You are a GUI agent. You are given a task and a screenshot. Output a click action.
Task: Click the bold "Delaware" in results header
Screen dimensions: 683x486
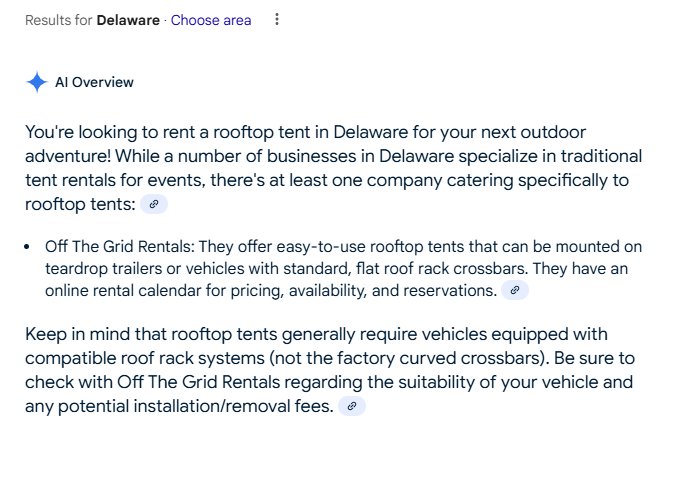[128, 20]
